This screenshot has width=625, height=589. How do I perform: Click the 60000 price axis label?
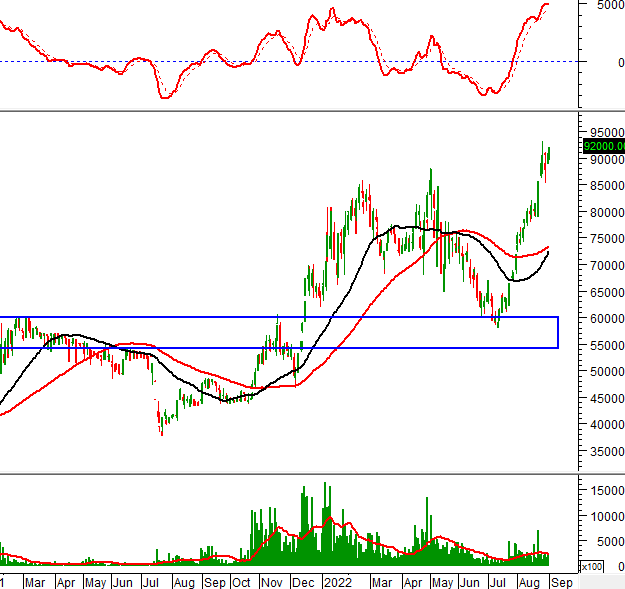[606, 319]
